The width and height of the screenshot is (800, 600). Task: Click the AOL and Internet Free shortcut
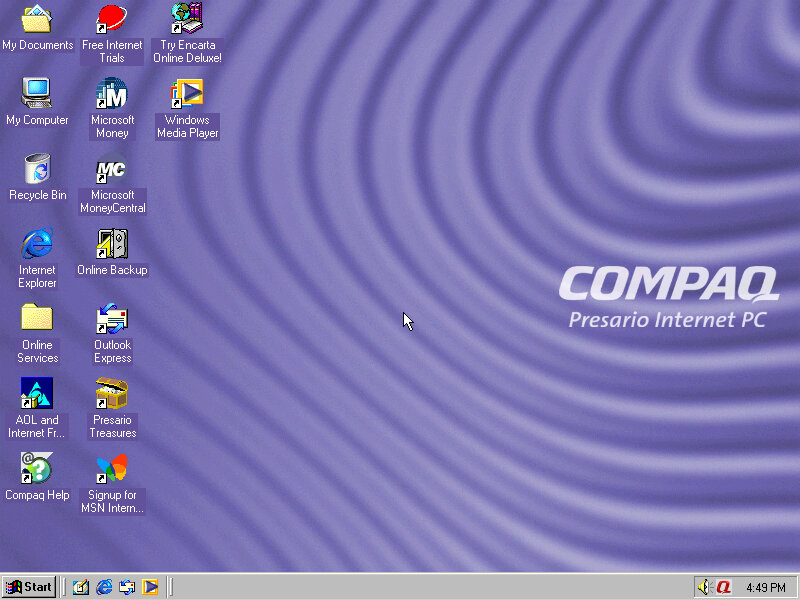pos(37,394)
